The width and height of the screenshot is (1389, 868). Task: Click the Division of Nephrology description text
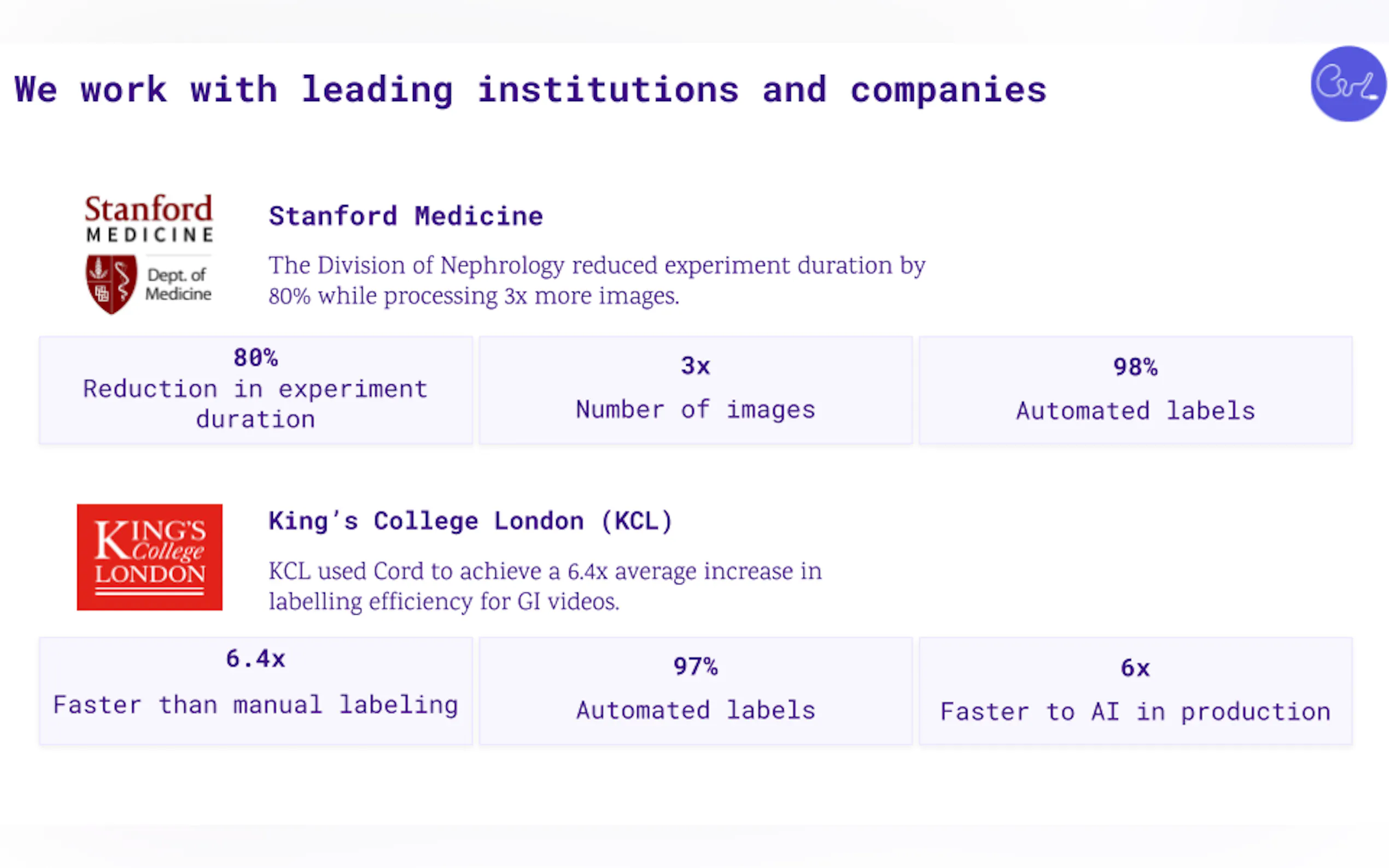pyautogui.click(x=596, y=281)
